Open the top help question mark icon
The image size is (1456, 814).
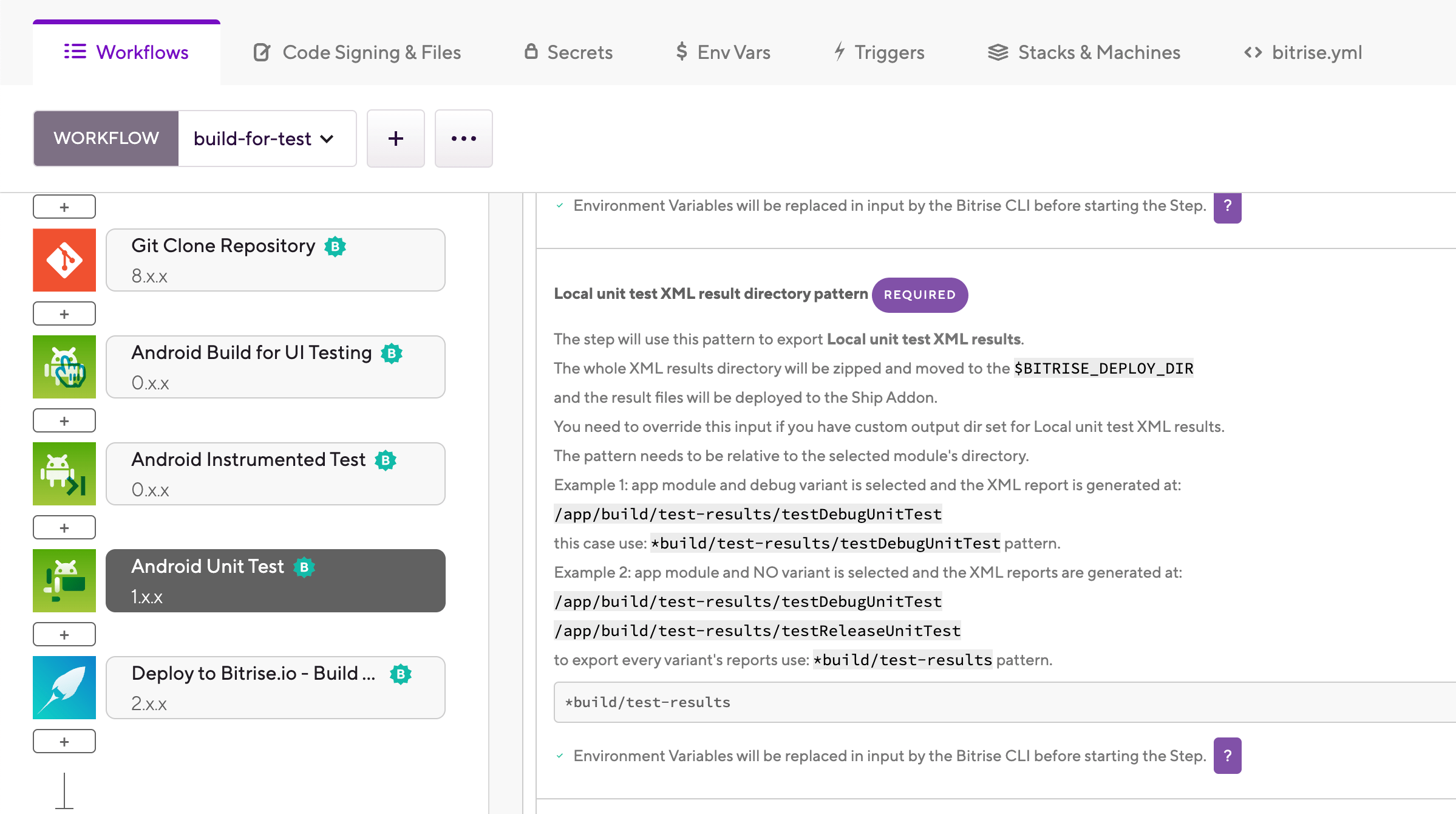tap(1227, 207)
